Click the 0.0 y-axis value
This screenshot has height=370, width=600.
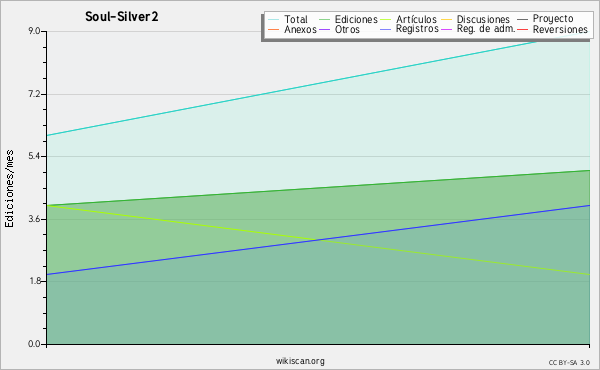point(34,344)
